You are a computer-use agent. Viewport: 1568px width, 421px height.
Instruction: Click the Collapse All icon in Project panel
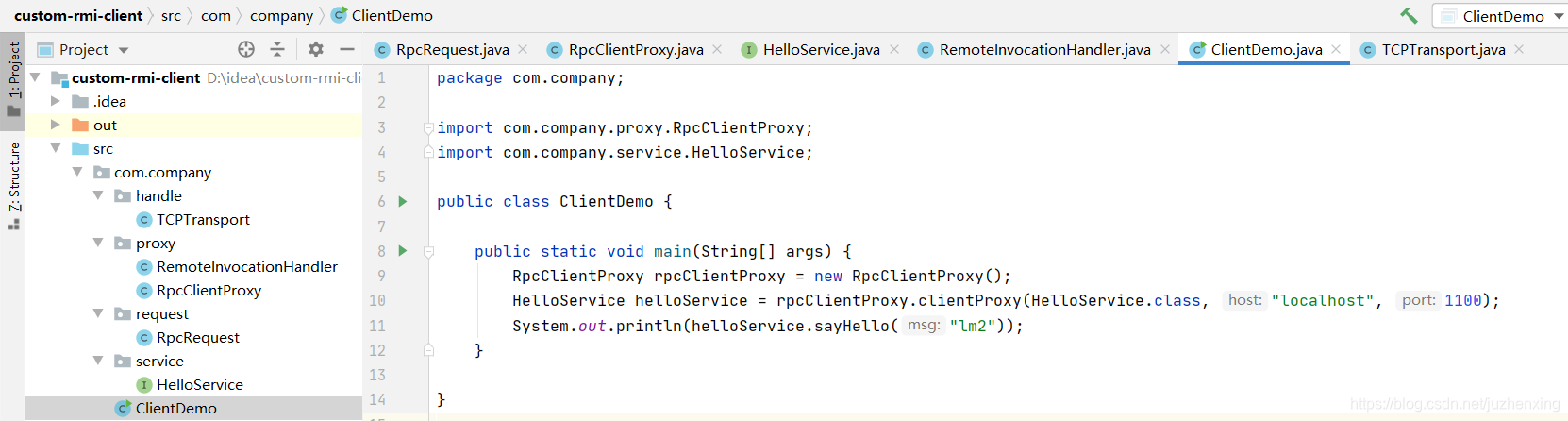277,49
